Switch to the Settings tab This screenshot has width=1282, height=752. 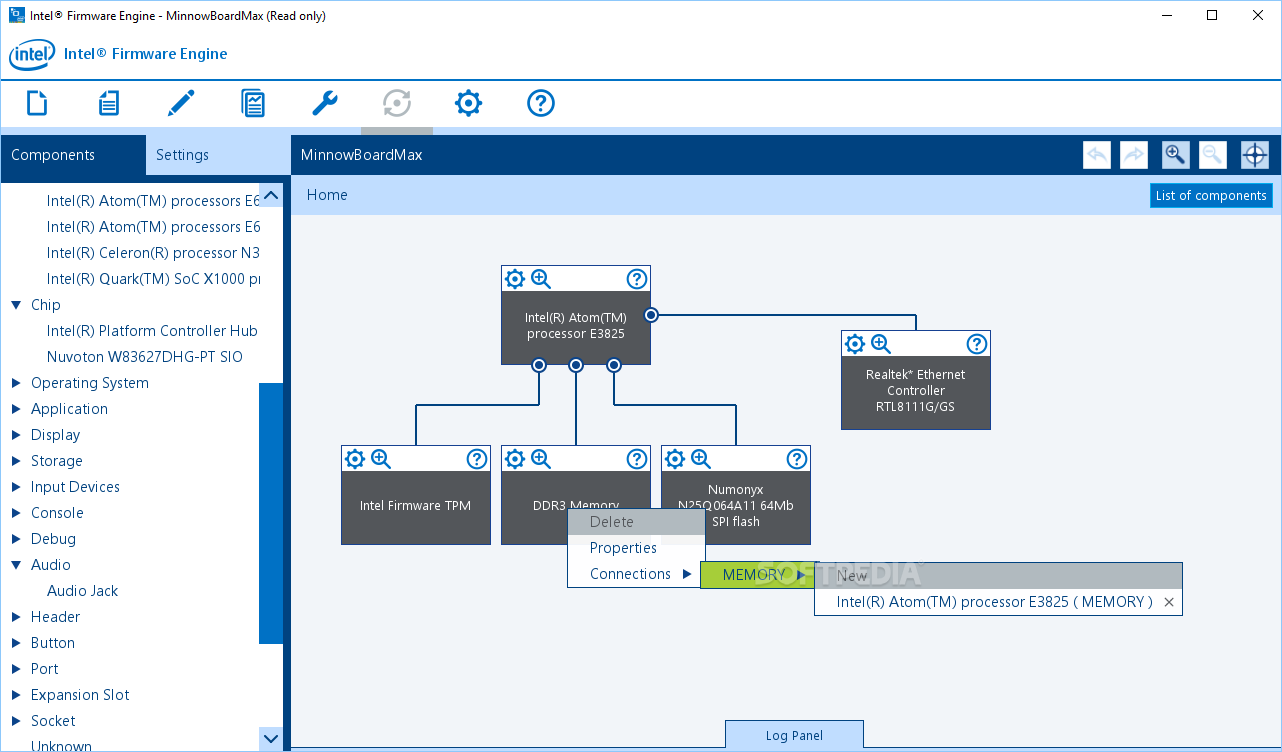pos(217,155)
